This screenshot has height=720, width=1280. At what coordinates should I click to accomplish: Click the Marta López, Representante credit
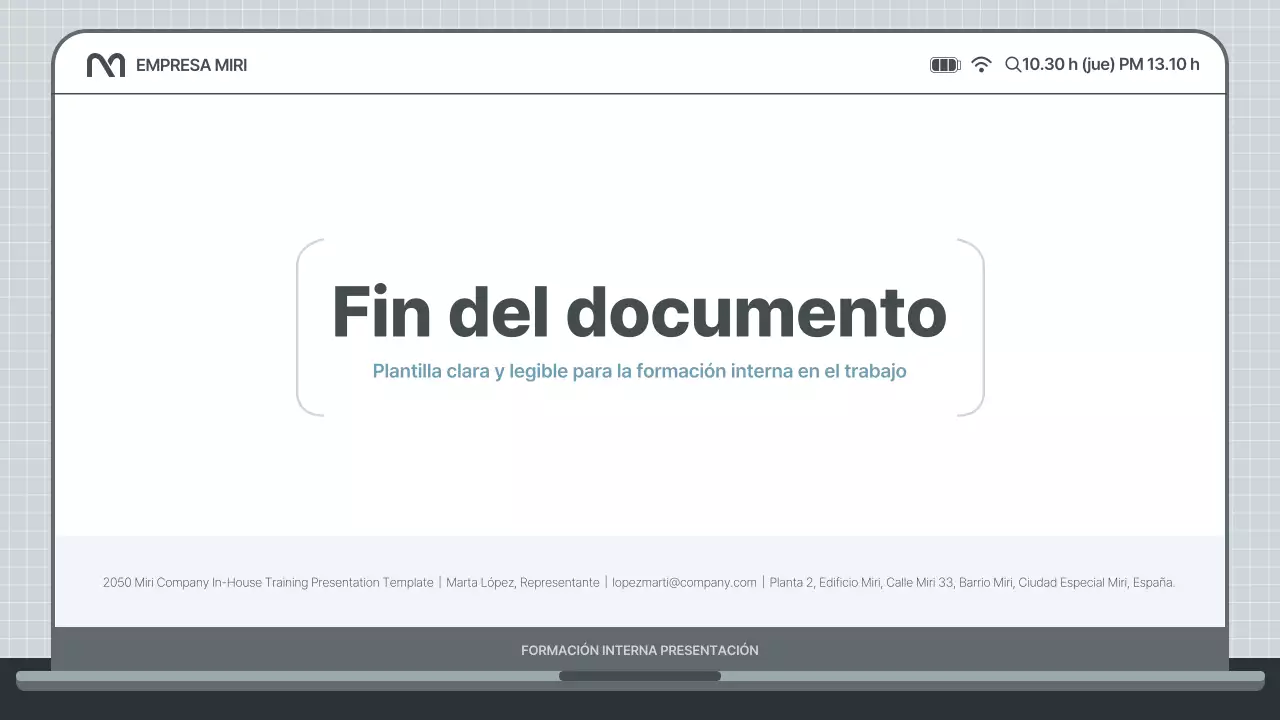[x=525, y=582]
